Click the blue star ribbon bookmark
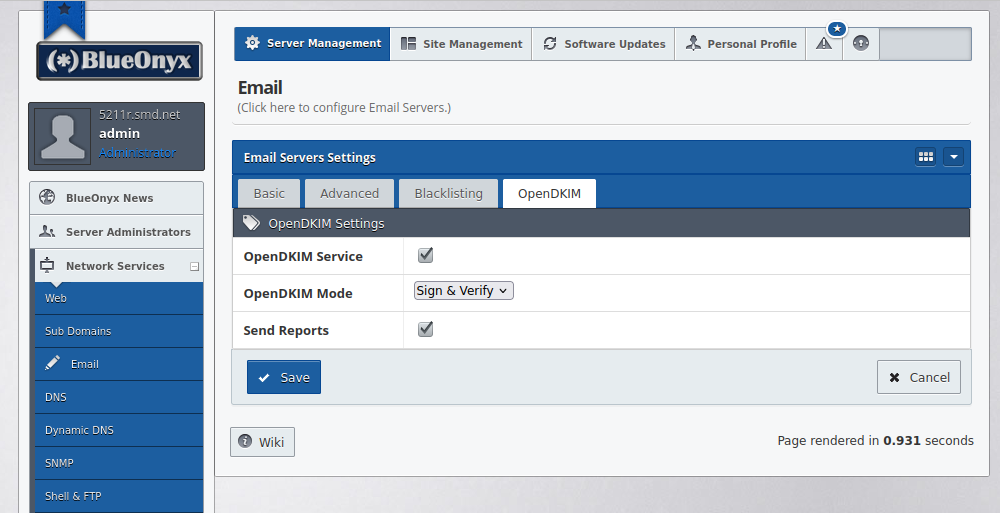 64,18
